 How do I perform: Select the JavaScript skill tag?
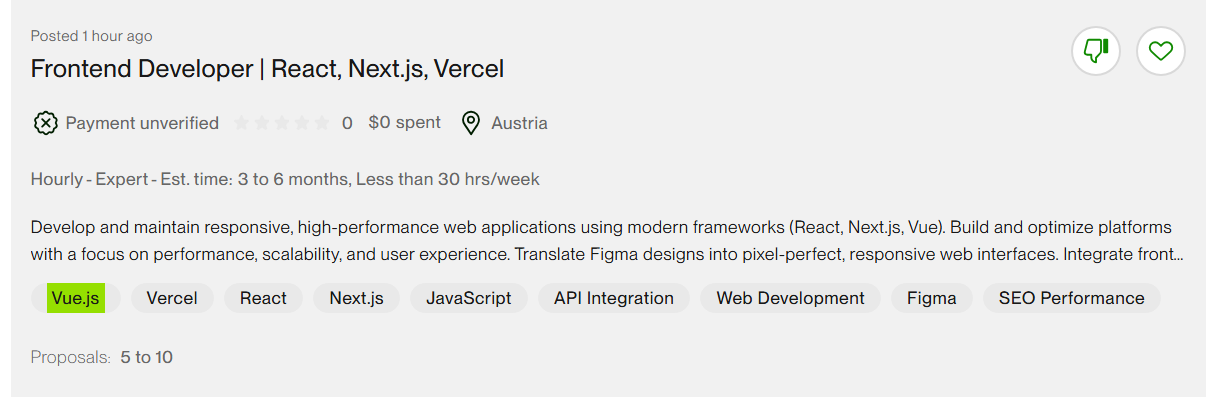pos(468,298)
